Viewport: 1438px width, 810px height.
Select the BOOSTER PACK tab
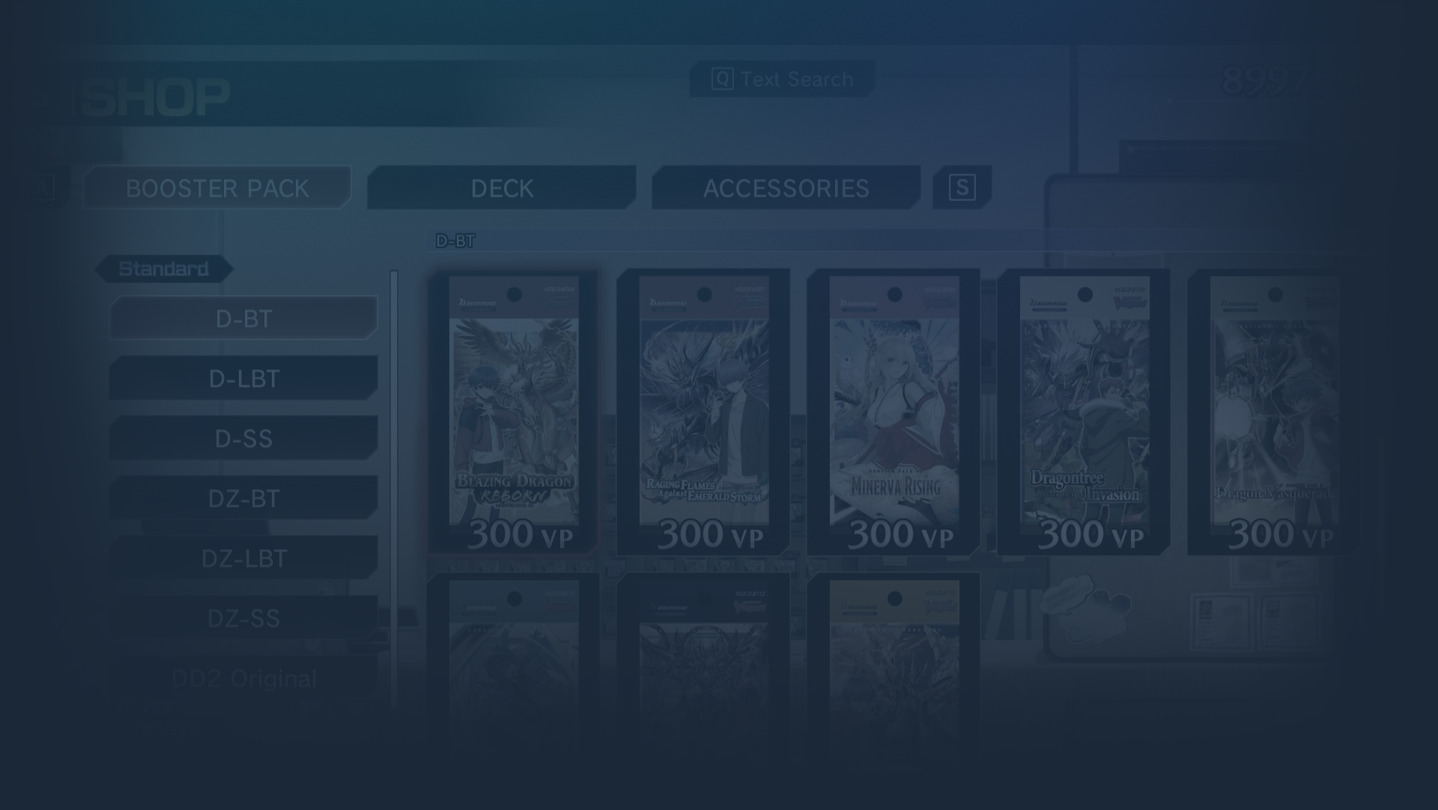click(217, 187)
